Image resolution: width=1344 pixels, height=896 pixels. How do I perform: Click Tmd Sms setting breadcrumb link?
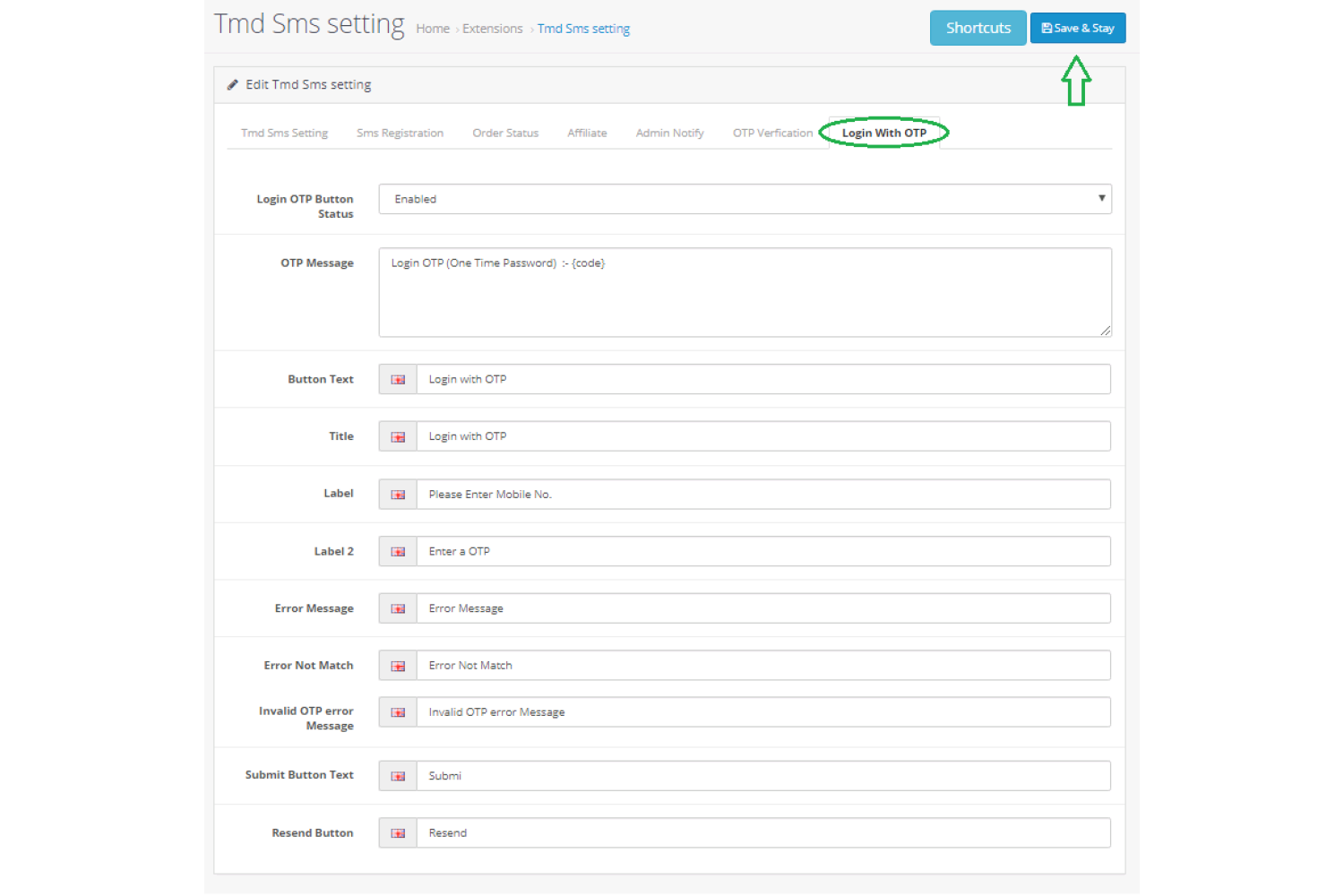pos(583,29)
